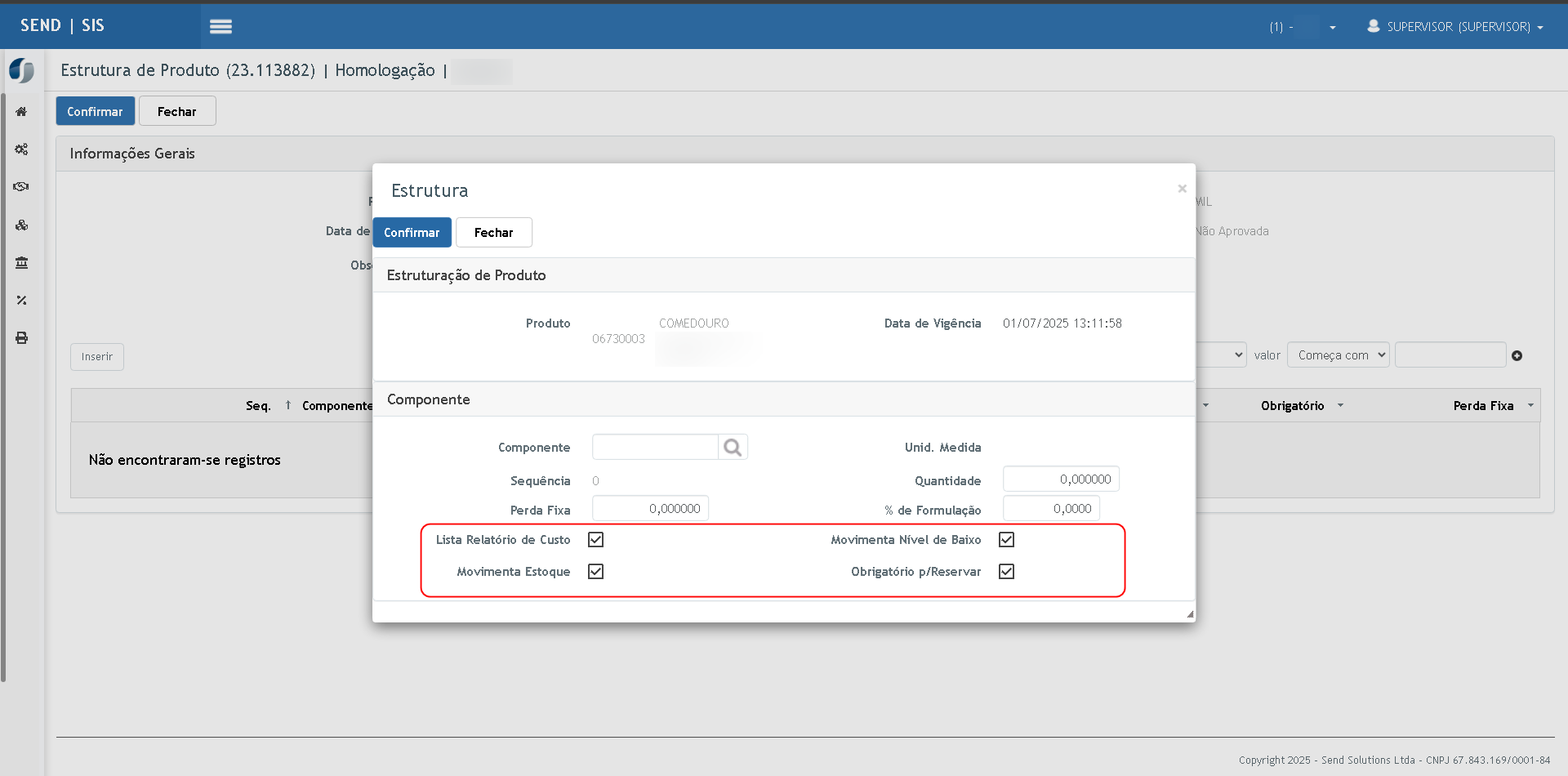Click the product code 06730003

(x=618, y=339)
